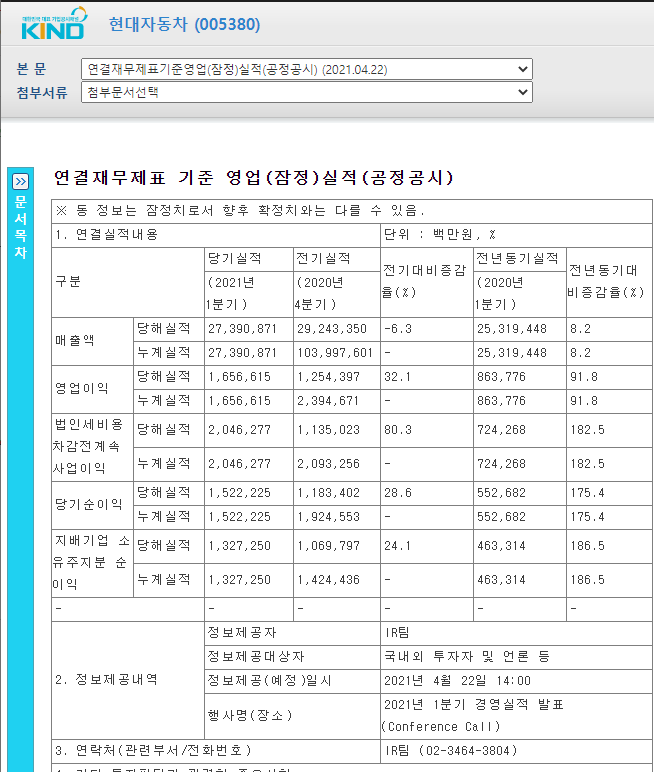Click the 전기대비증감율(%) header
The image size is (654, 772).
[x=426, y=282]
